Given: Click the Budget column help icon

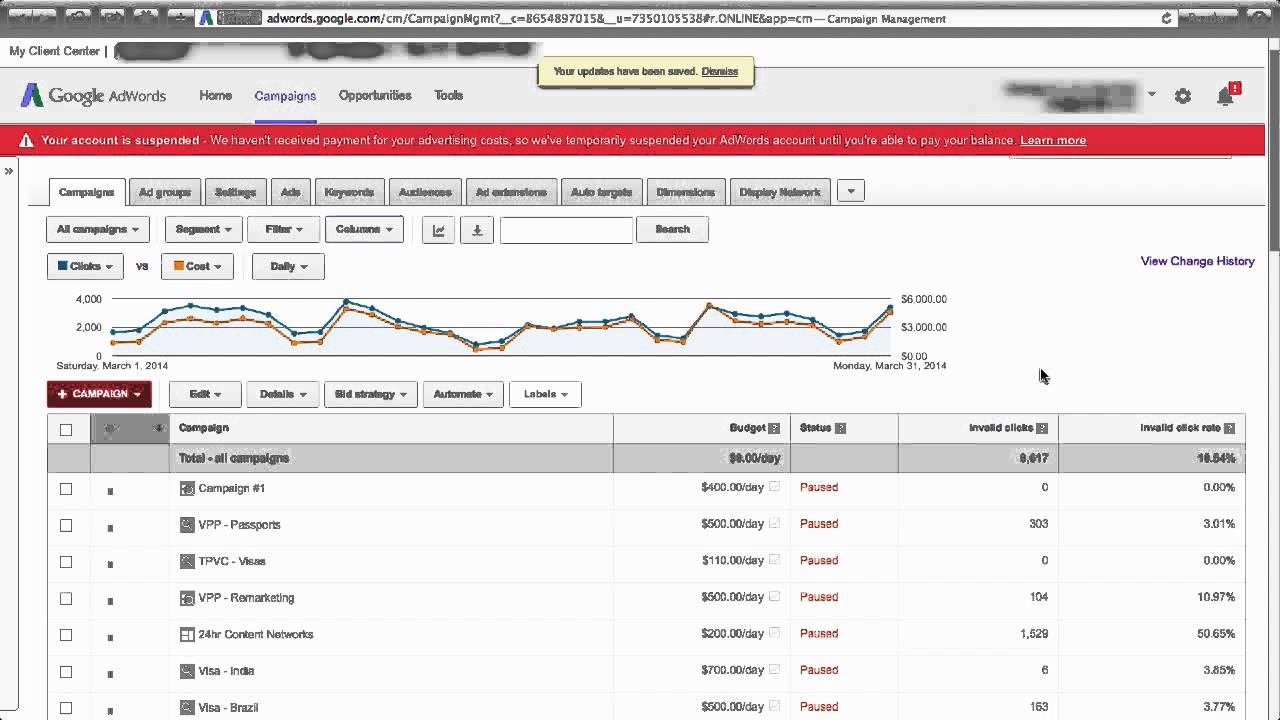Looking at the screenshot, I should (x=774, y=428).
